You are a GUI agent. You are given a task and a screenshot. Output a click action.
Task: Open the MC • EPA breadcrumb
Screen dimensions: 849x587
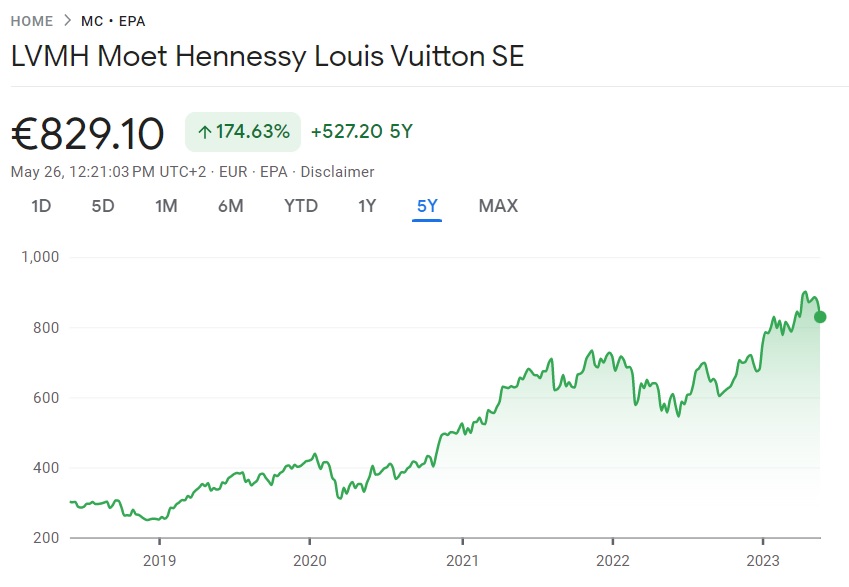pyautogui.click(x=114, y=21)
